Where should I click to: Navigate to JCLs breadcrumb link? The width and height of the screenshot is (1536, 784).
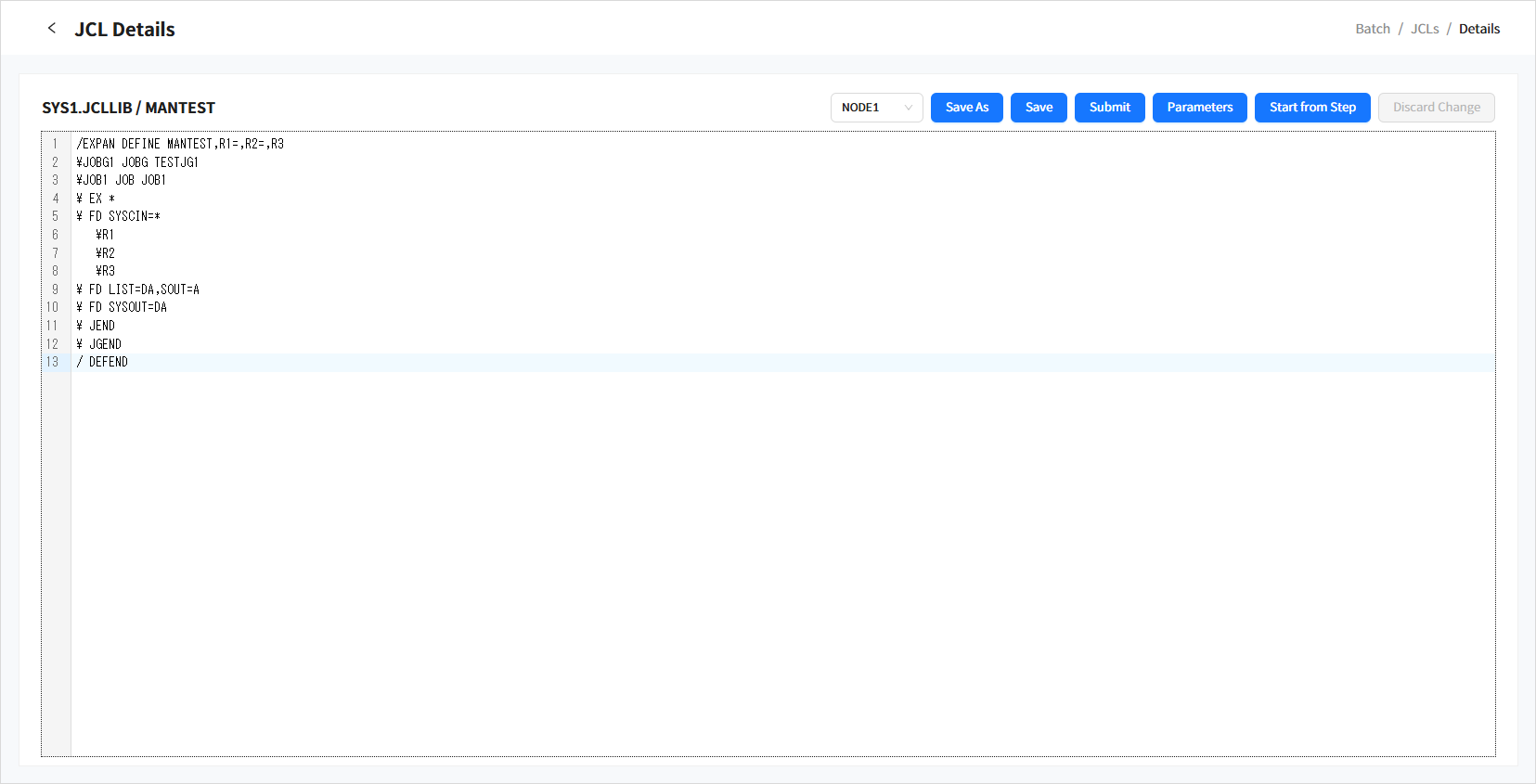[1424, 29]
